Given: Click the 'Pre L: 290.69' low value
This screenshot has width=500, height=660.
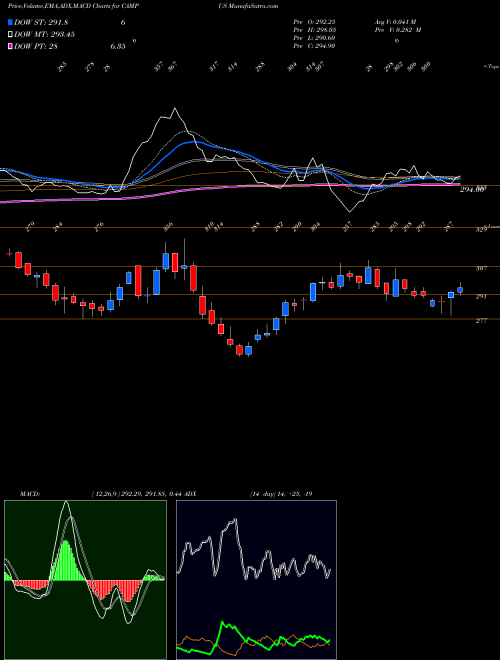Looking at the screenshot, I should click(x=314, y=38).
